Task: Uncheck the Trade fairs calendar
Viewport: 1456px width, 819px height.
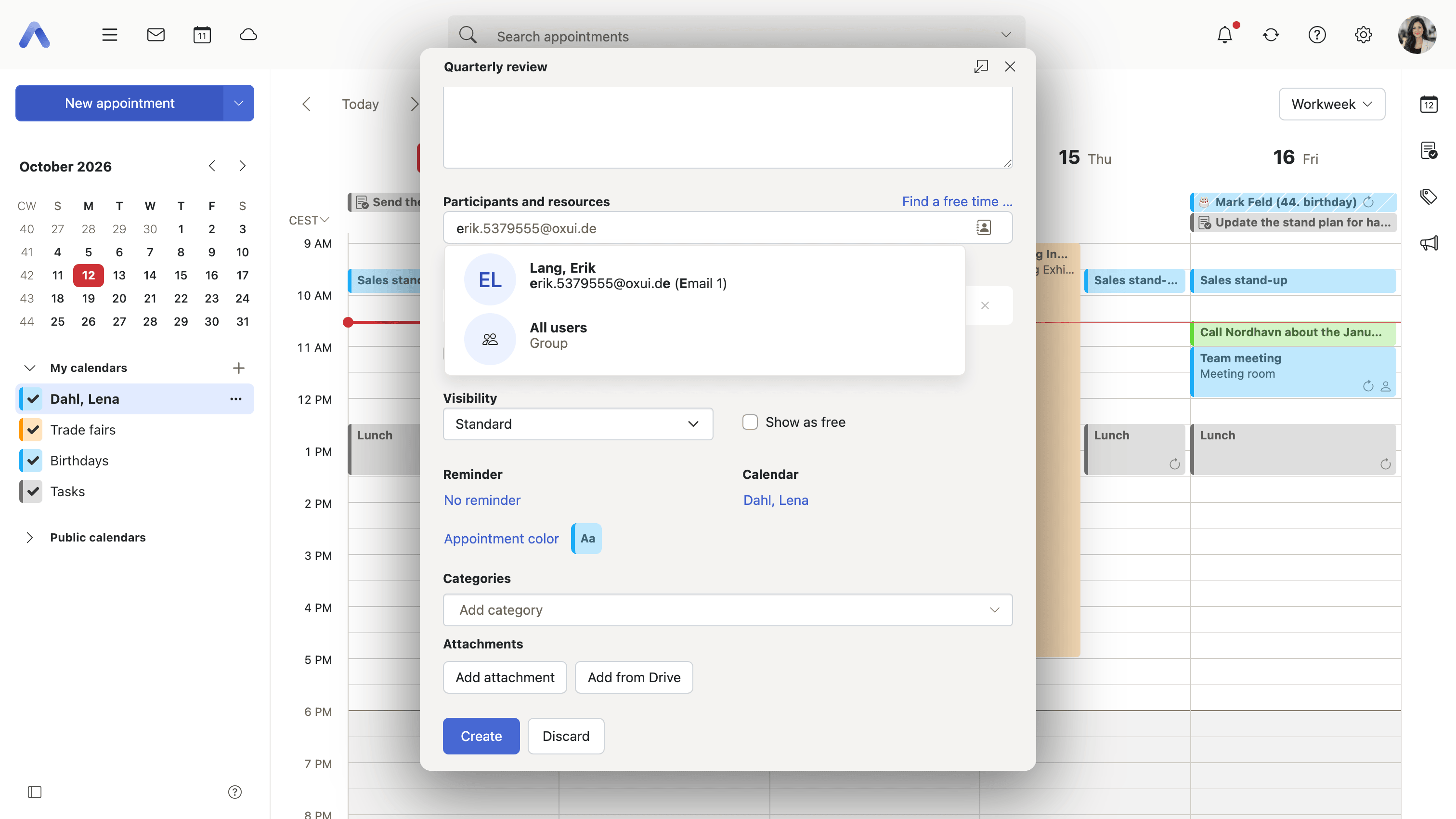Action: click(x=33, y=430)
